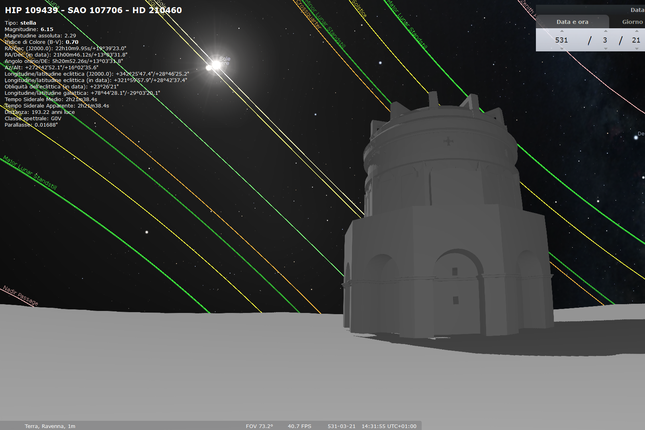Image resolution: width=645 pixels, height=430 pixels.
Task: Switch to the "Data e ora" tab
Action: pyautogui.click(x=572, y=21)
